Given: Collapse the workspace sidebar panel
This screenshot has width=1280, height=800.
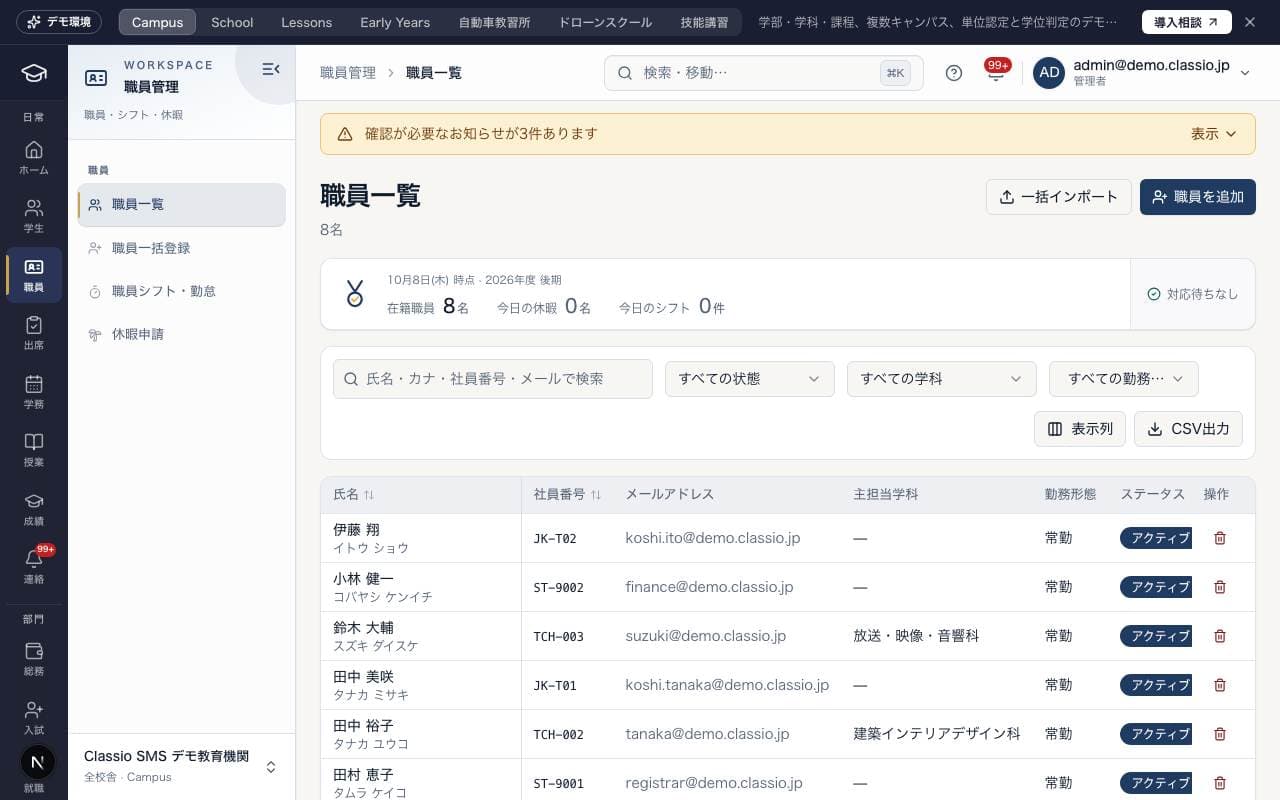Looking at the screenshot, I should point(270,69).
